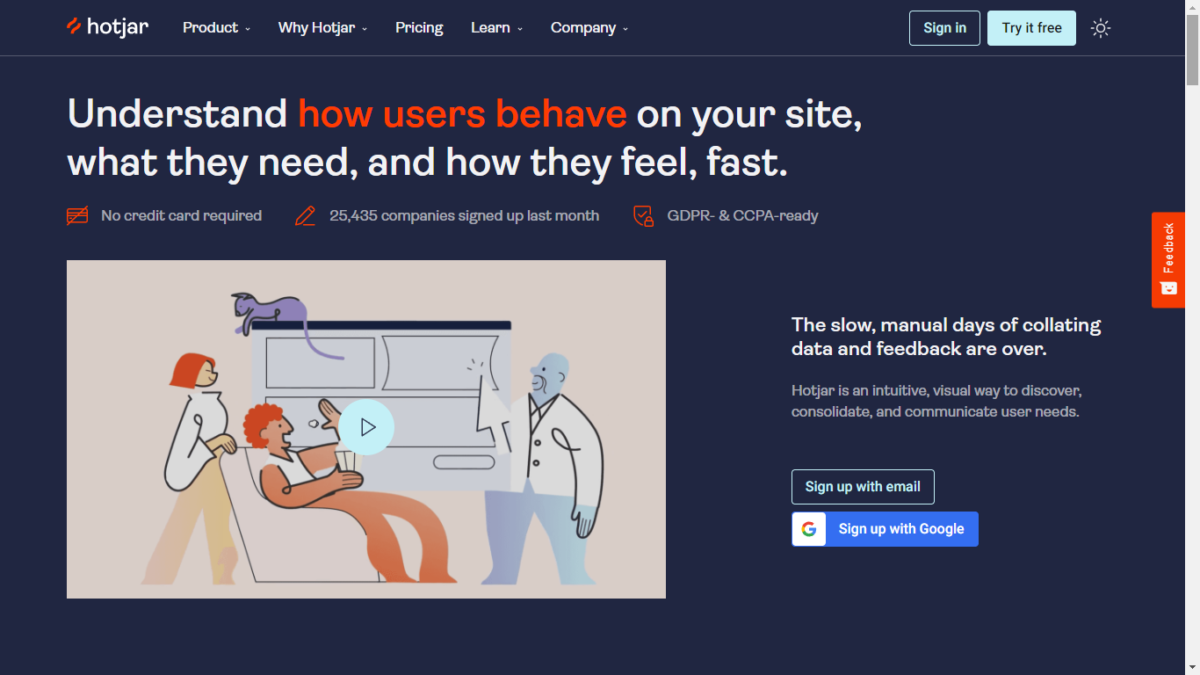Open the Product dropdown menu

(216, 28)
